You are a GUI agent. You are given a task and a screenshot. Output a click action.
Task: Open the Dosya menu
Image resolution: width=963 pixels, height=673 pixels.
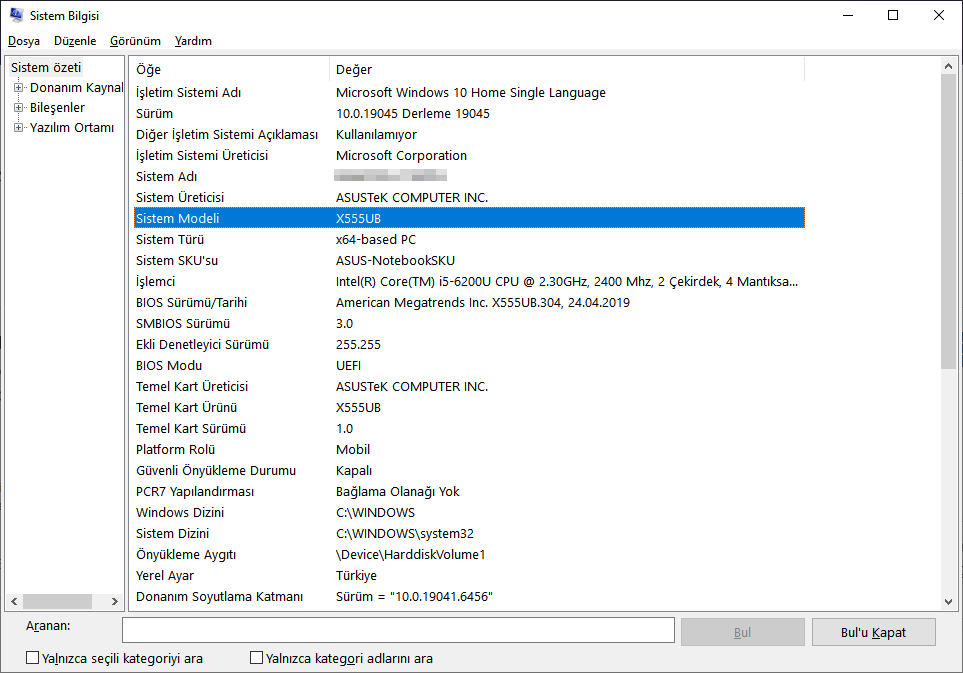coord(24,41)
